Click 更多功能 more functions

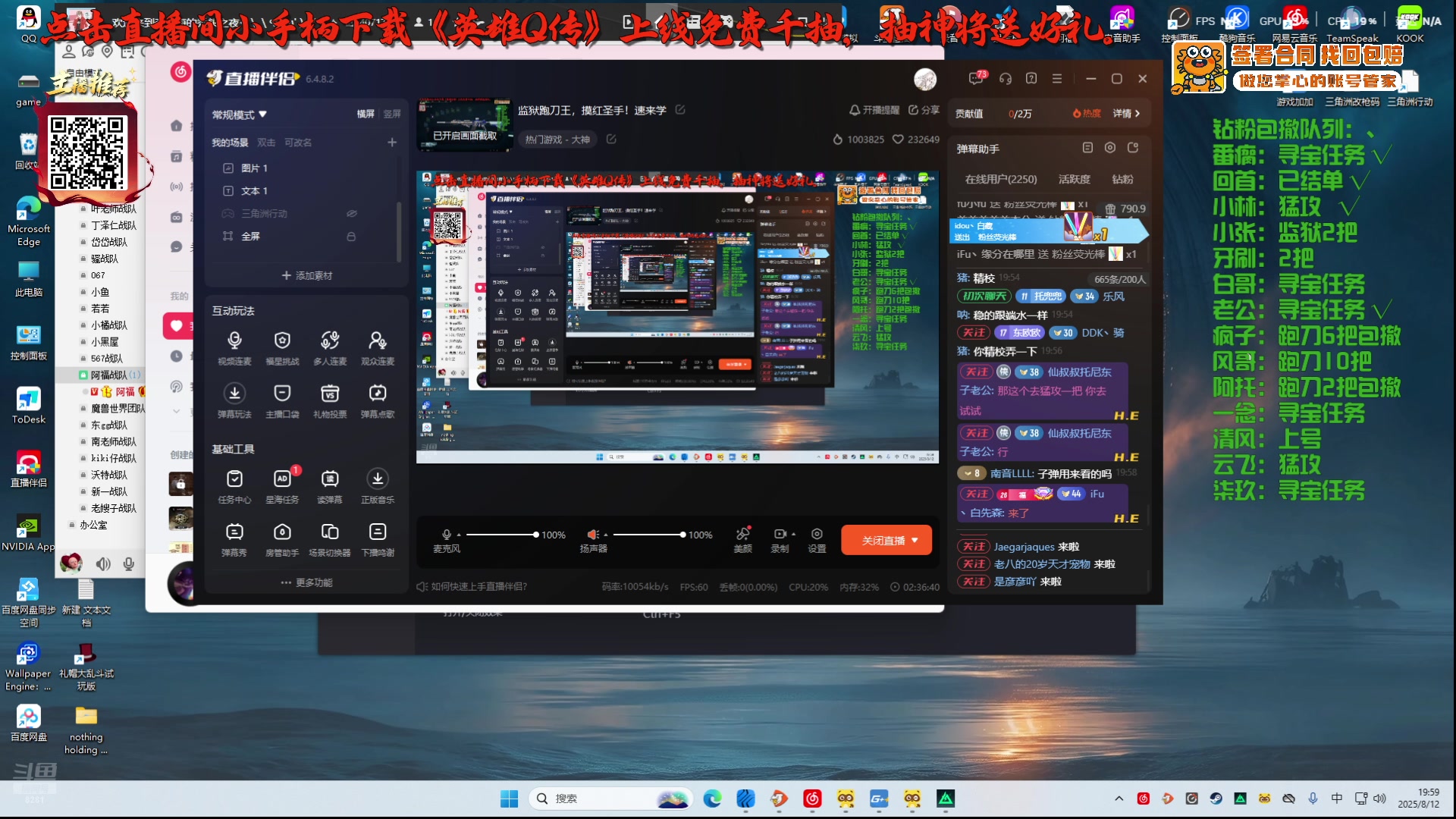[x=306, y=582]
